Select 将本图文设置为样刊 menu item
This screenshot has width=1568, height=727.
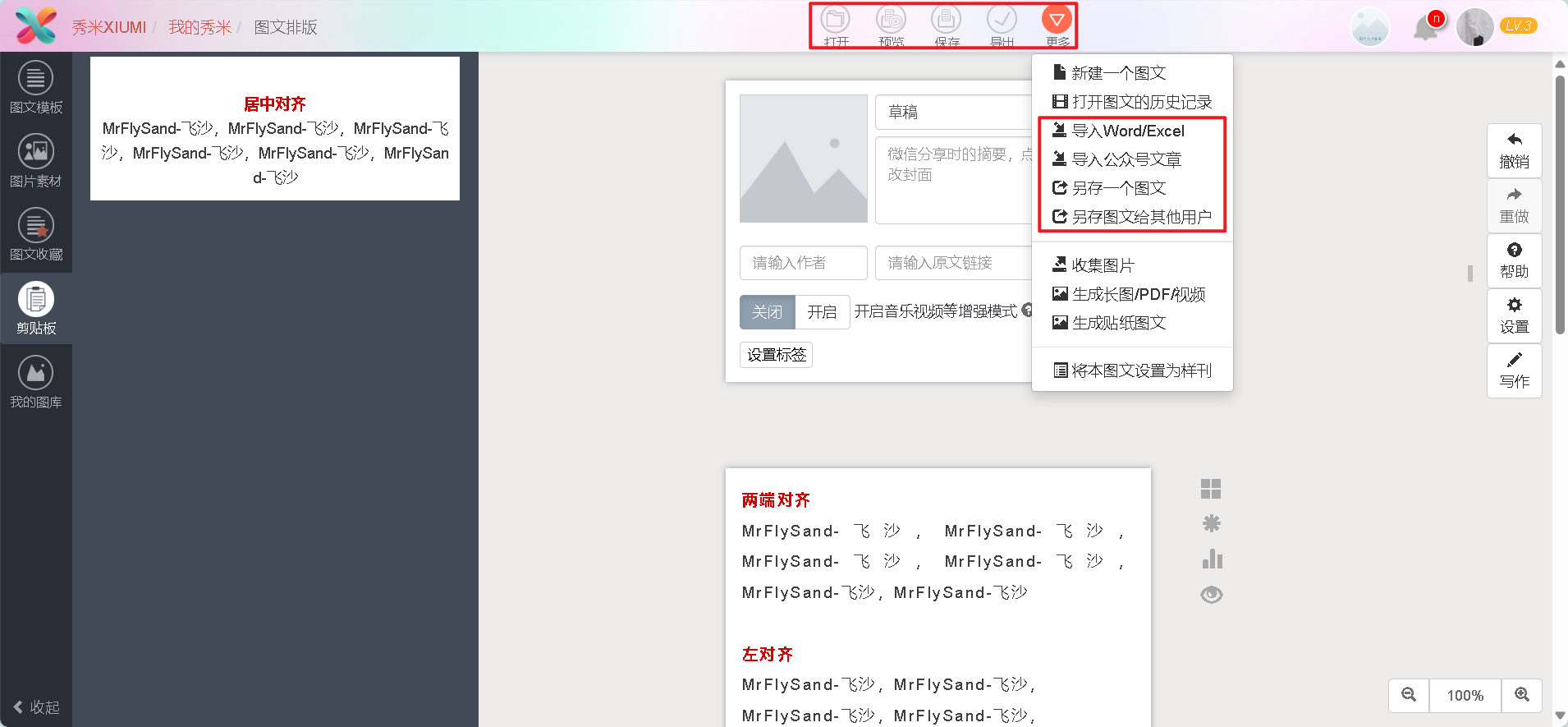click(x=1132, y=370)
